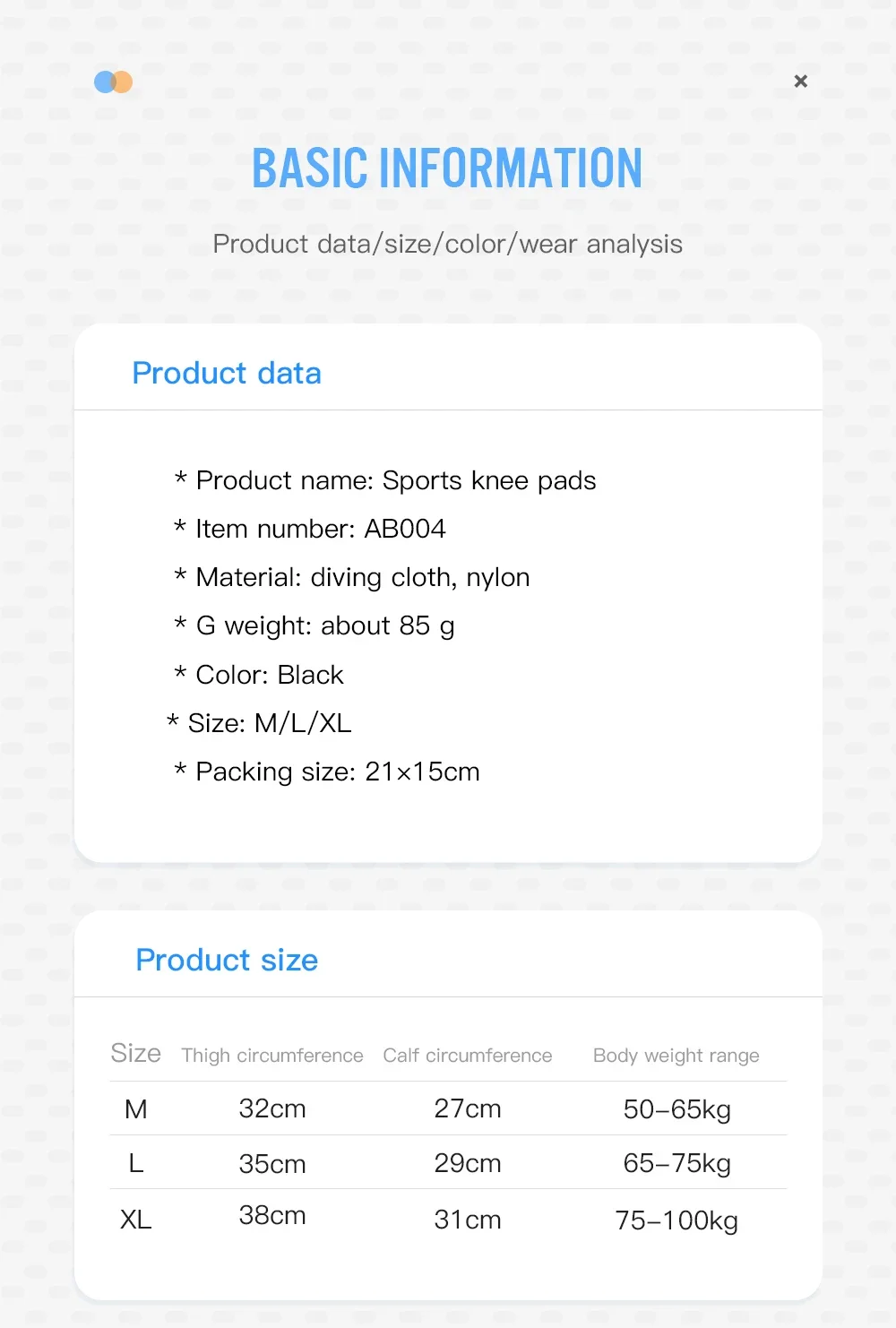This screenshot has height=1328, width=896.
Task: Click the G weight about 85 g line
Action: 315,625
